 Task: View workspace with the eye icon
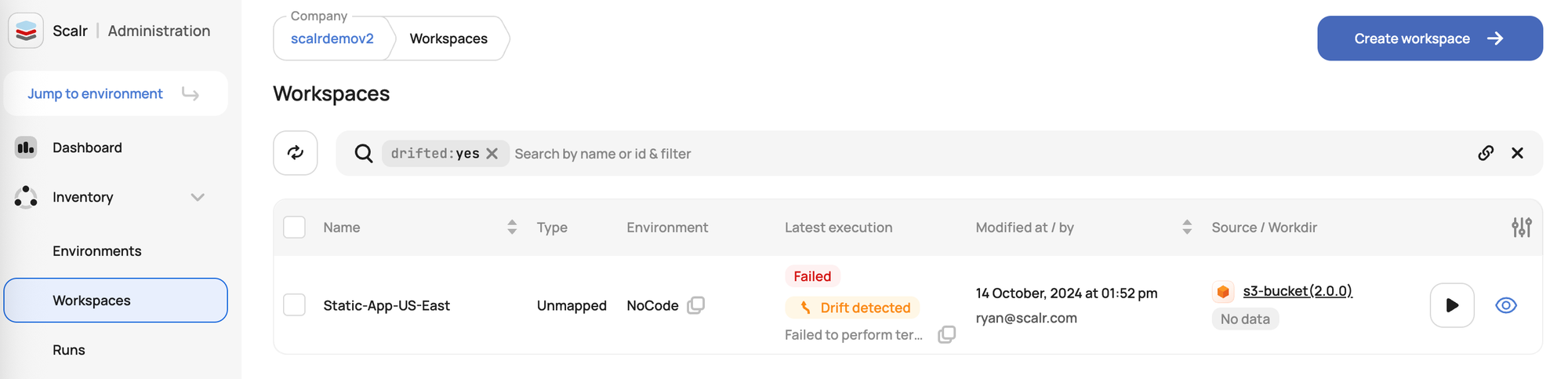1506,305
